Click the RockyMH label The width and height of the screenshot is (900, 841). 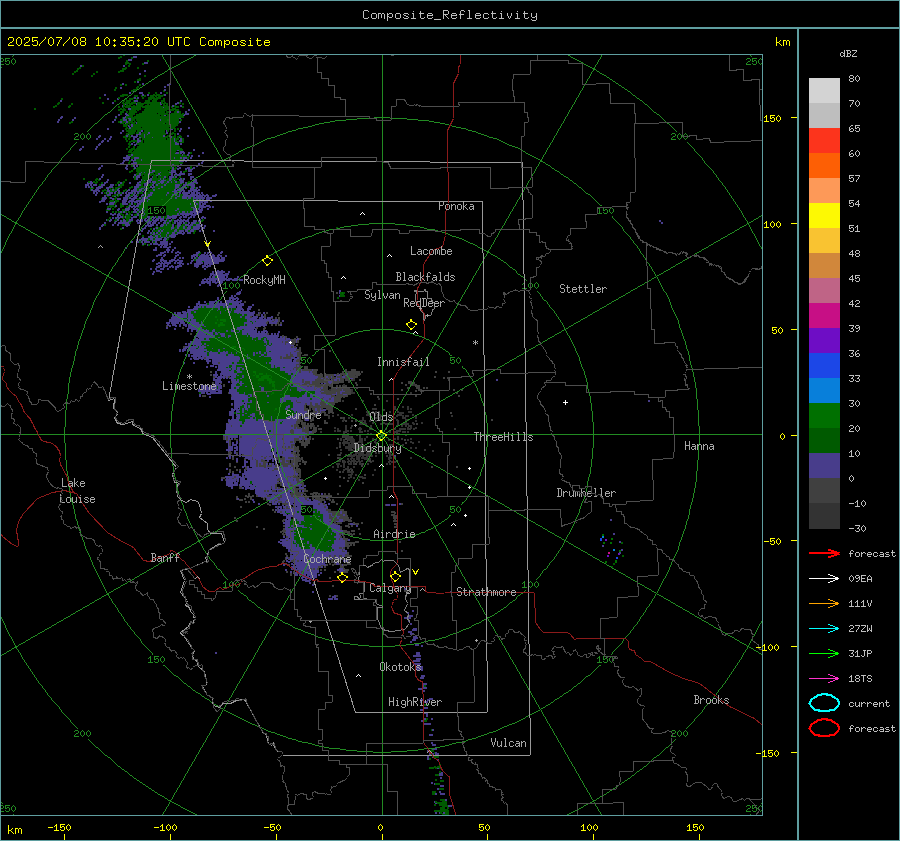pos(264,280)
